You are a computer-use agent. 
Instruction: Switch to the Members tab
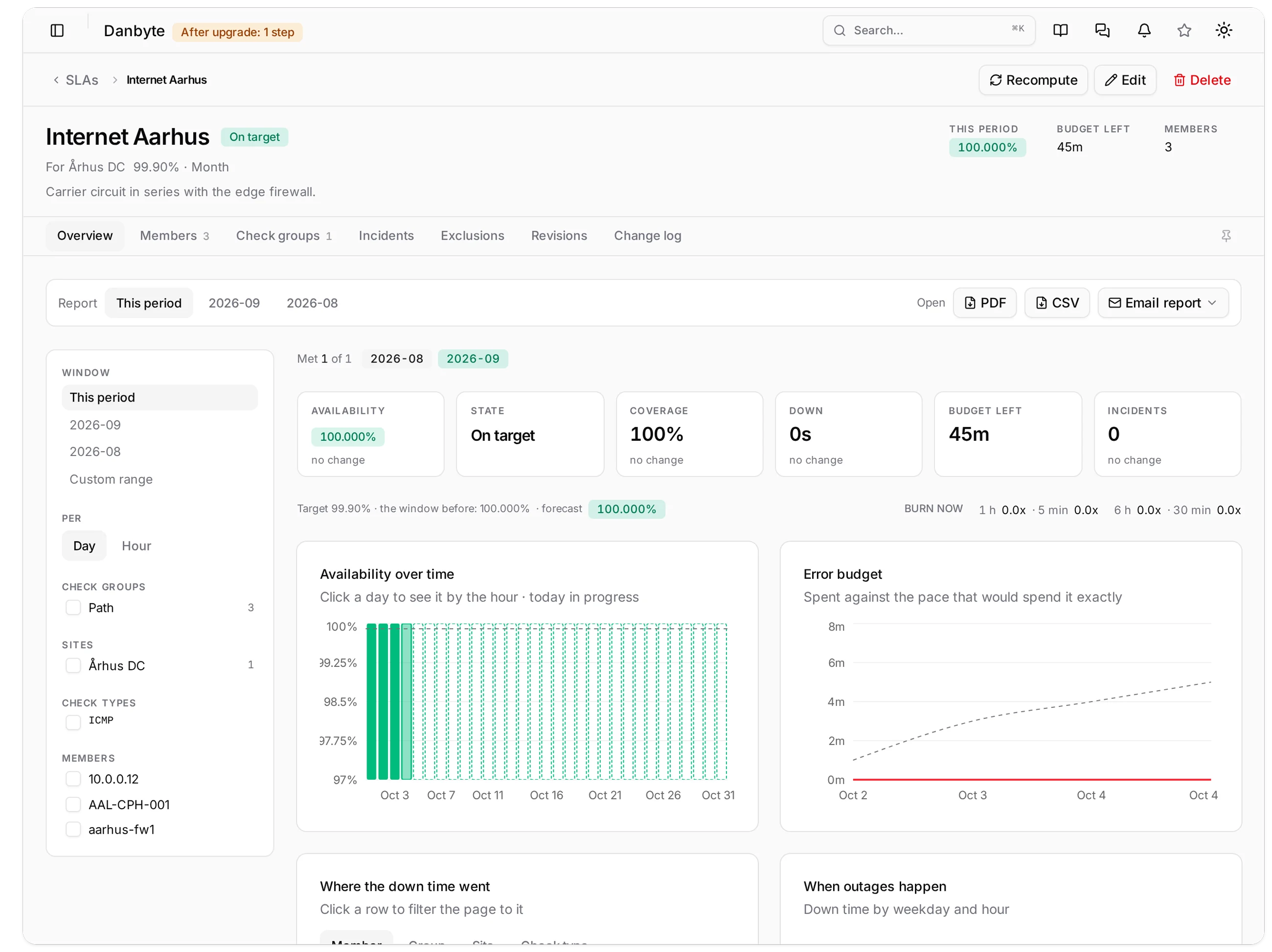tap(174, 236)
